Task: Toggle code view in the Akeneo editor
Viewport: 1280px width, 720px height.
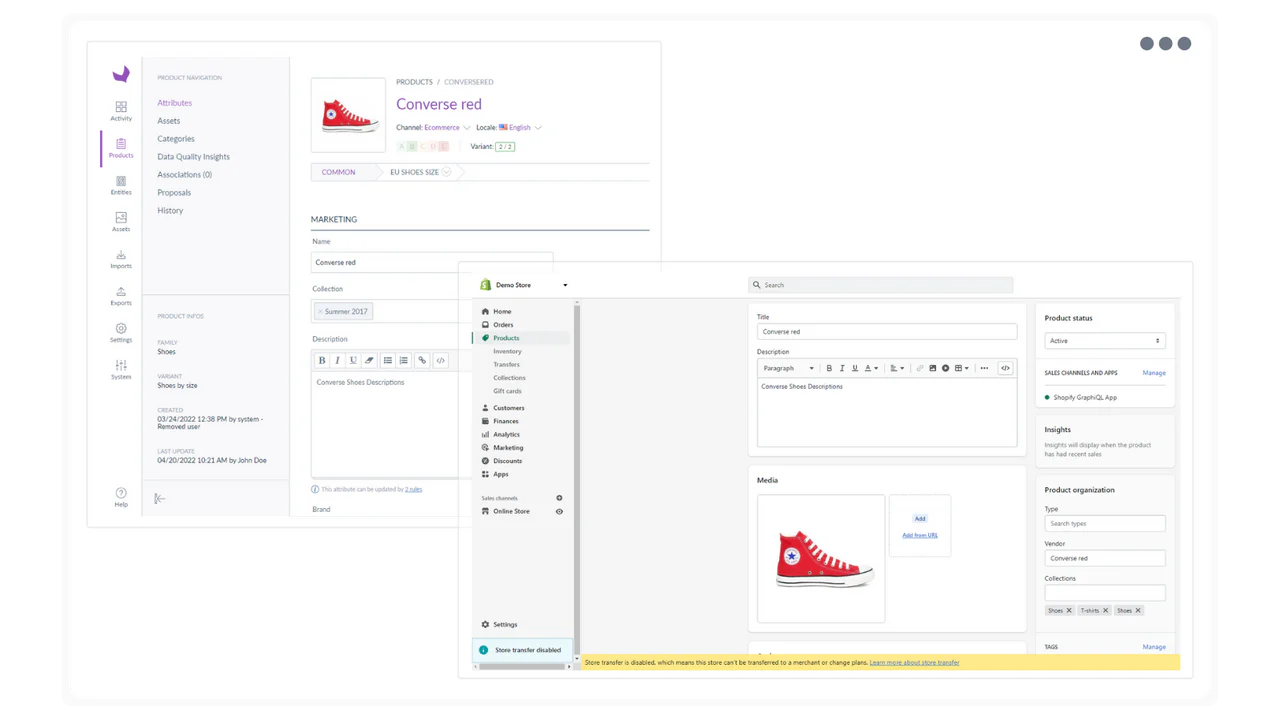Action: pos(440,360)
